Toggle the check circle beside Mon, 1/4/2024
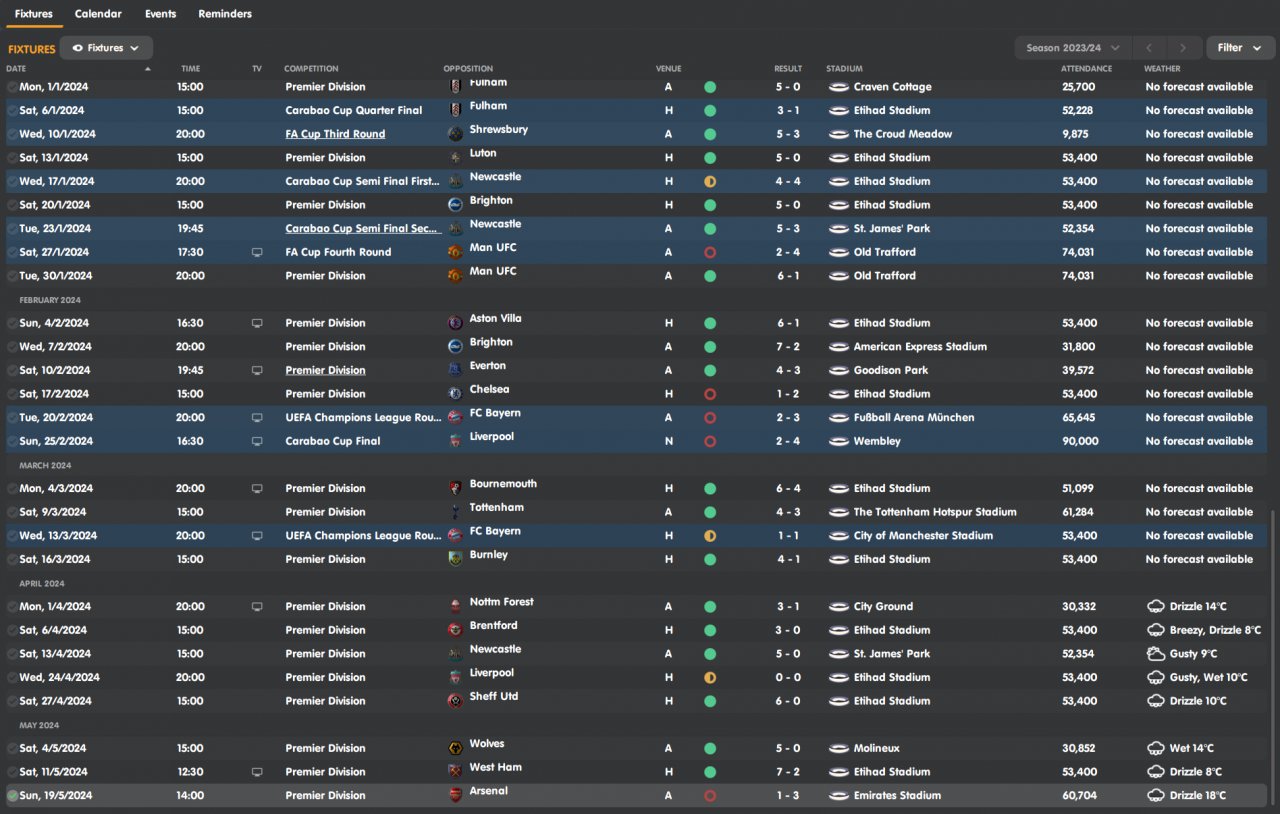This screenshot has height=814, width=1280. pyautogui.click(x=12, y=607)
